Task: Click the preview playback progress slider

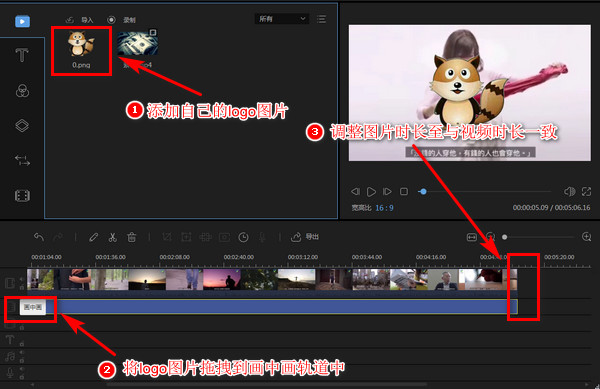Action: [x=485, y=191]
